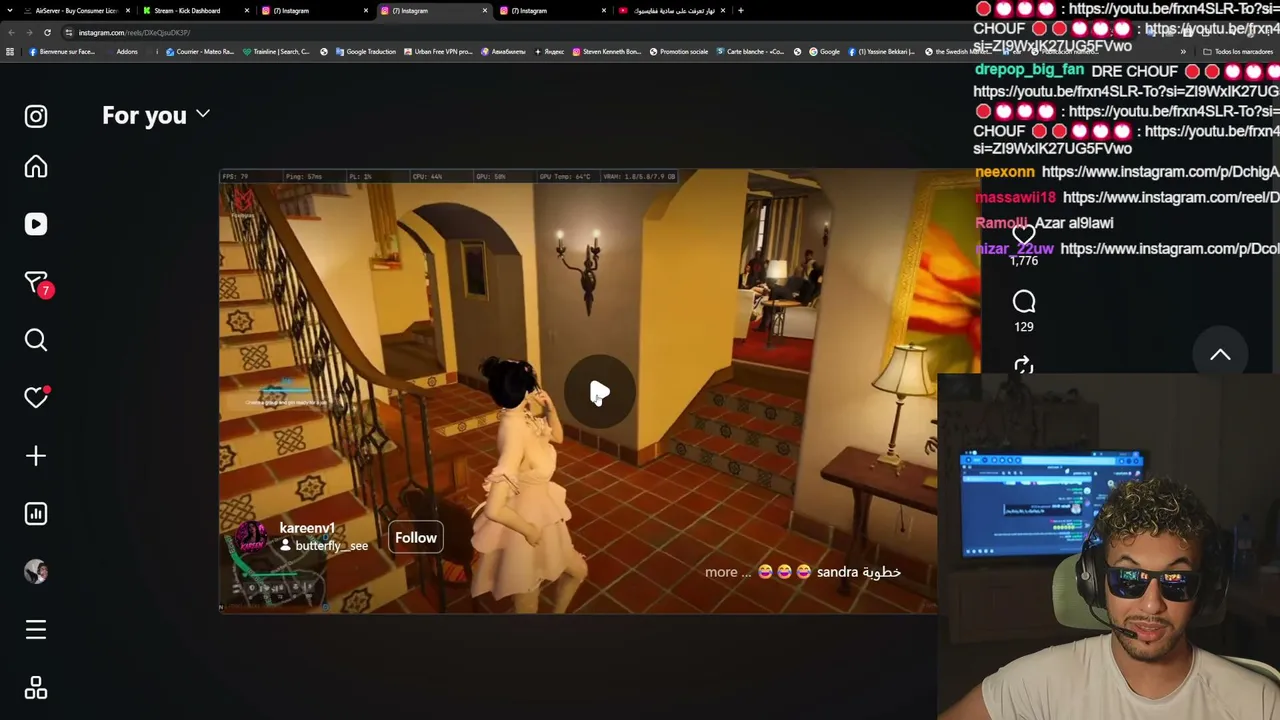Like the reel with 1,776 likes
1280x720 pixels.
point(1023,237)
